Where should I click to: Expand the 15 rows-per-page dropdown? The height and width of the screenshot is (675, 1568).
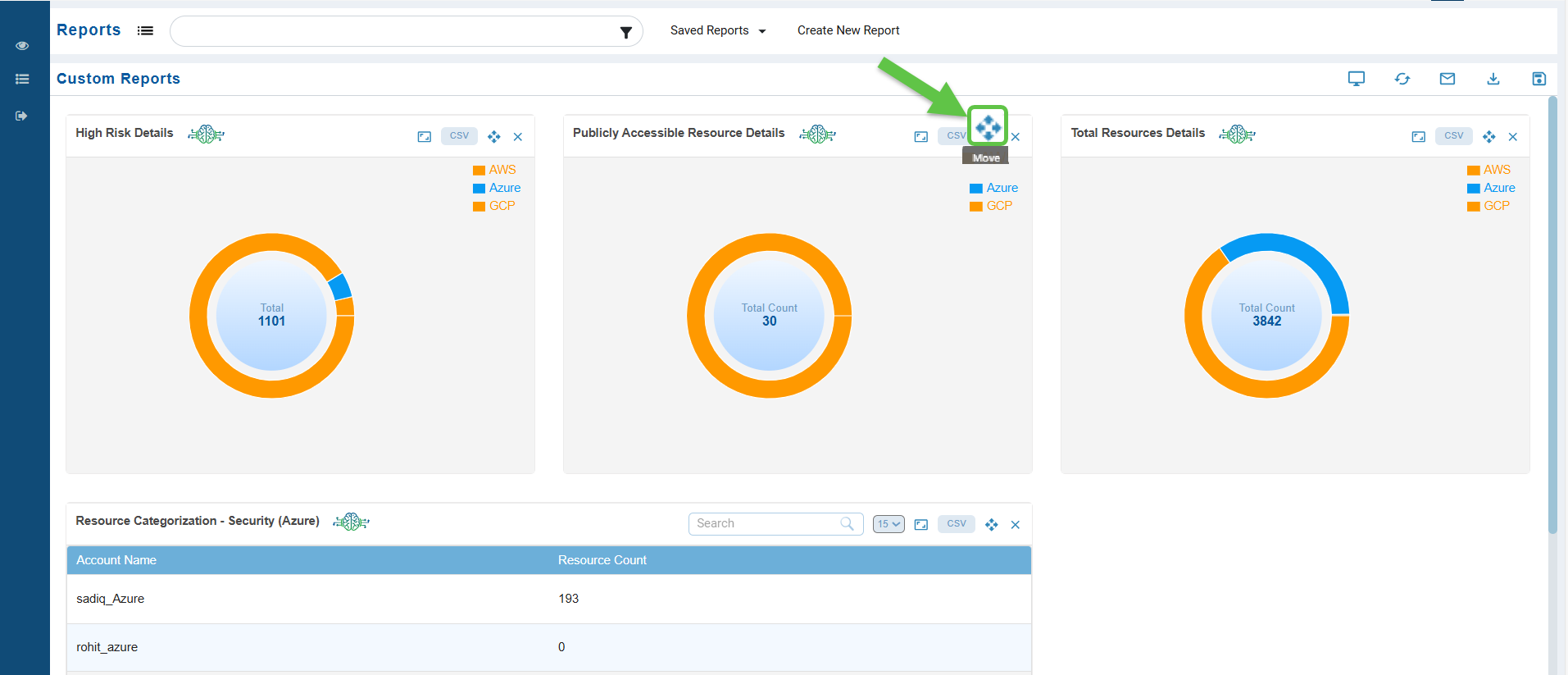tap(889, 524)
